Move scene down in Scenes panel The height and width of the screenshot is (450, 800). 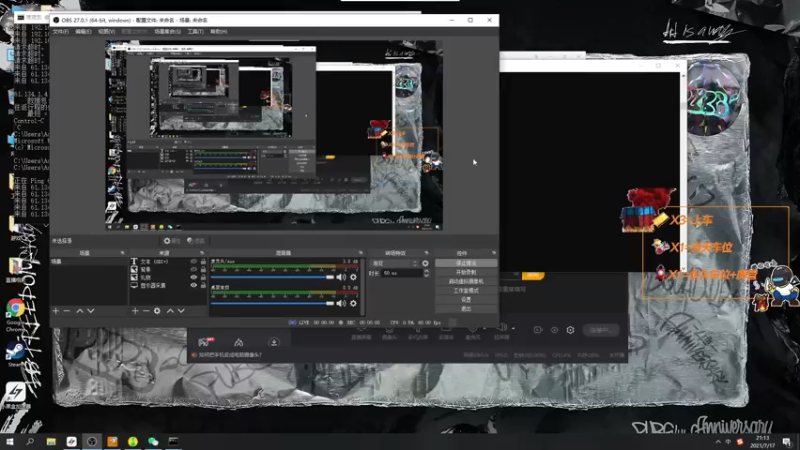[91, 311]
